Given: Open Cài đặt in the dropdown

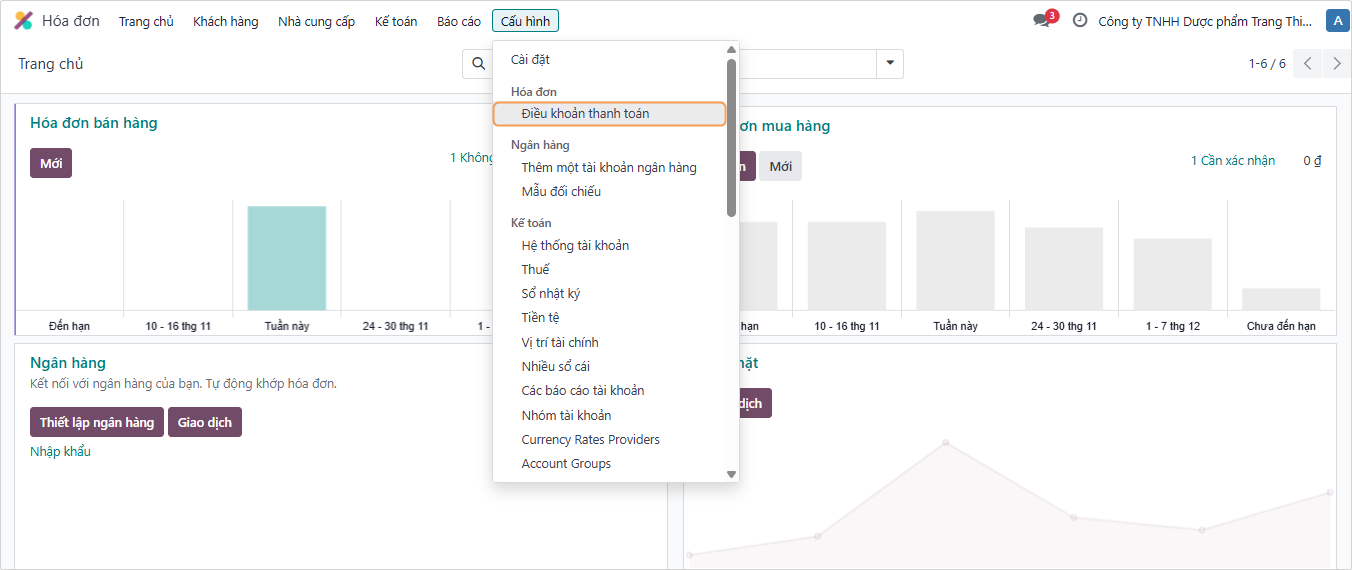Looking at the screenshot, I should click(x=530, y=60).
